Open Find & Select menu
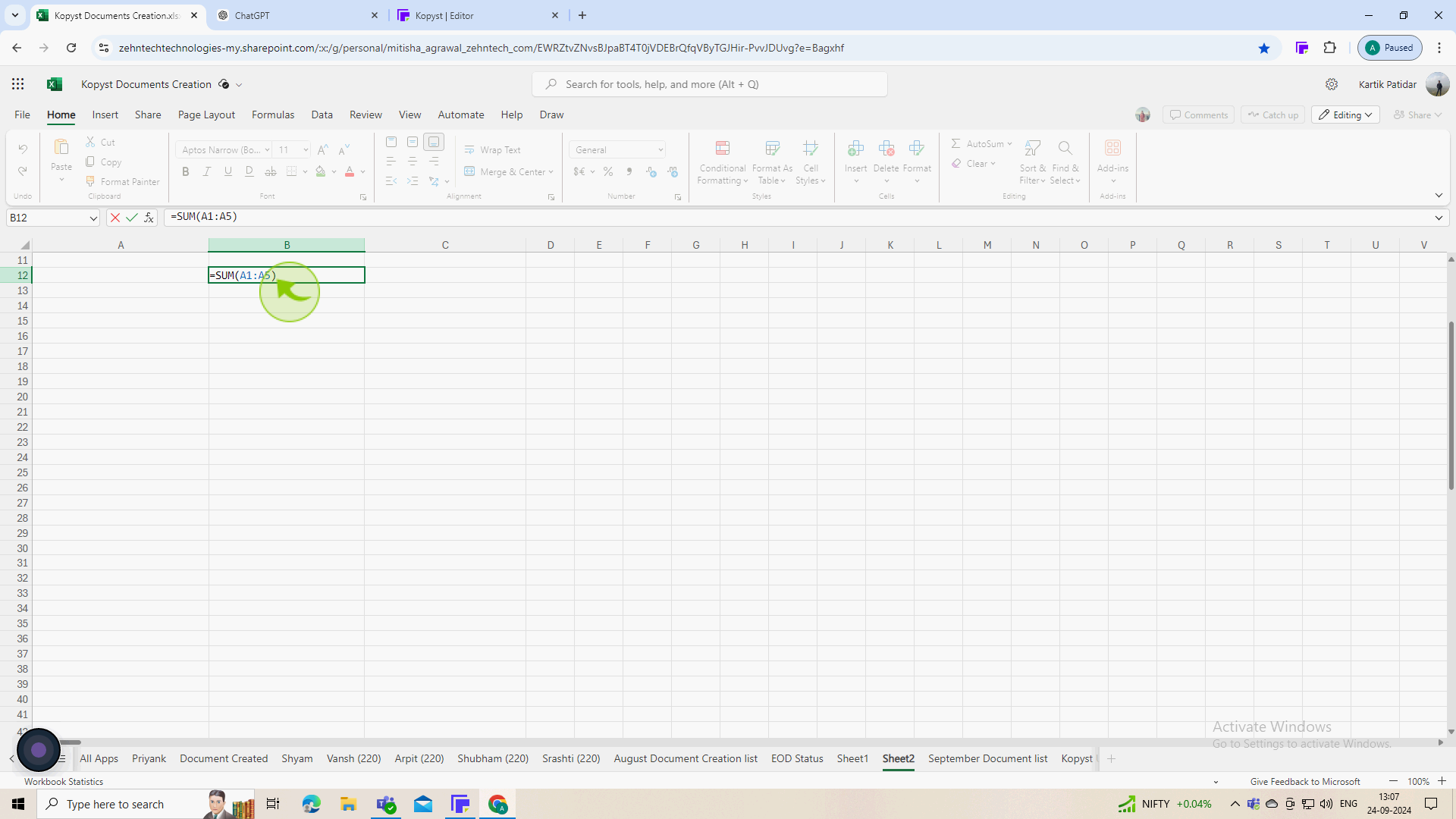 1065,162
